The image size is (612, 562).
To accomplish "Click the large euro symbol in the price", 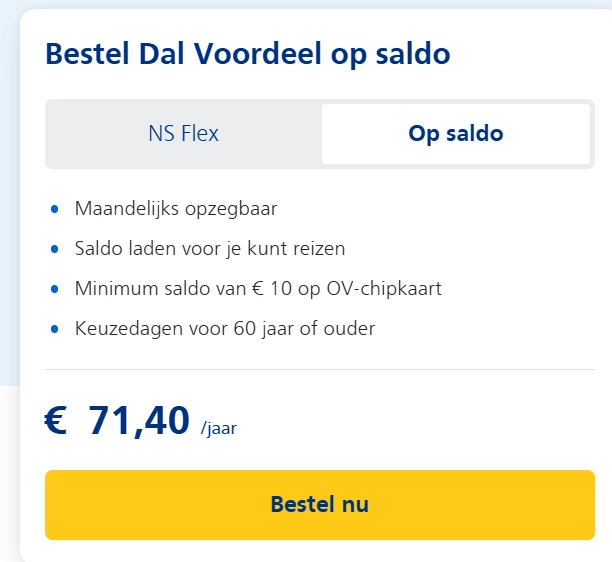I will (56, 421).
